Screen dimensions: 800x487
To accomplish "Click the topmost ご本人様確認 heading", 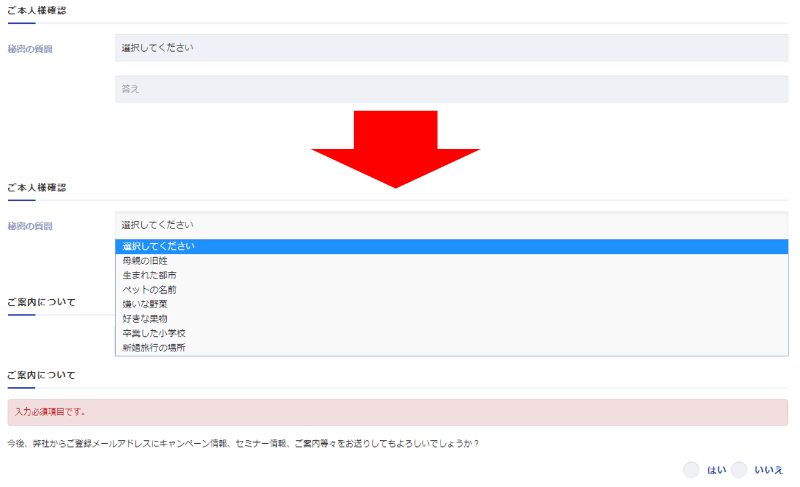I will 36,9.
